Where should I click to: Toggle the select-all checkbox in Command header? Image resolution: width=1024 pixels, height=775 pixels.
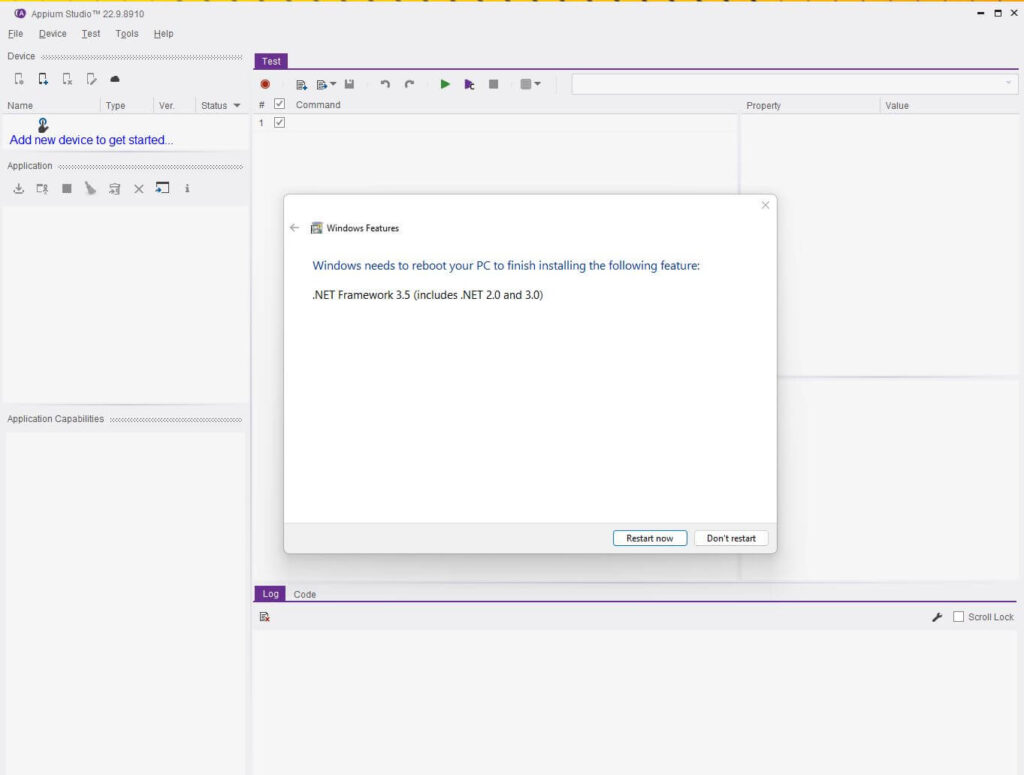pos(278,104)
